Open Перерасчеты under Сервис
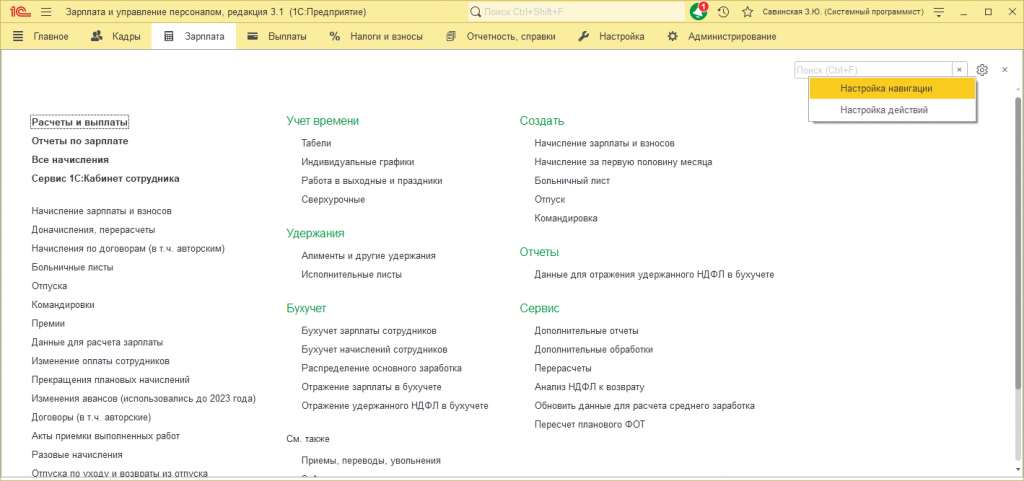The width and height of the screenshot is (1024, 481). pyautogui.click(x=563, y=368)
